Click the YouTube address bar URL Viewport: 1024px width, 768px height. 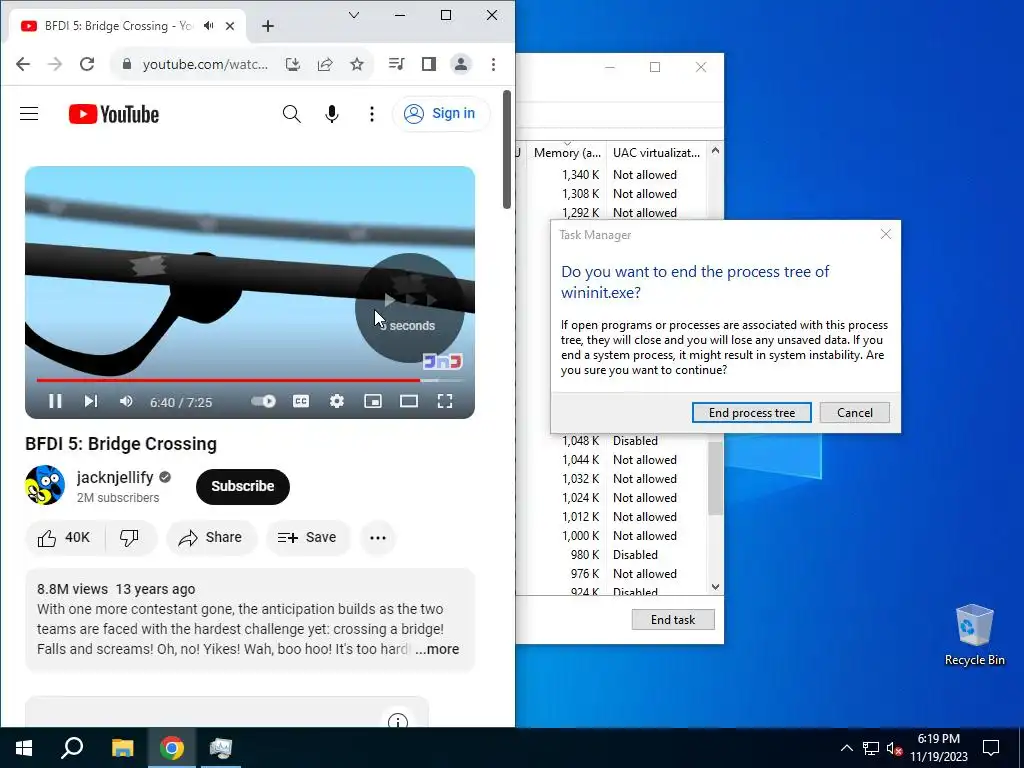(205, 64)
